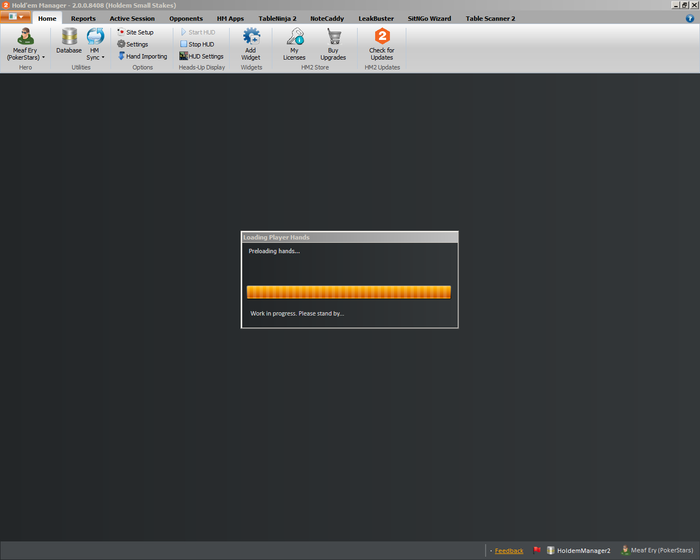
Task: Open the Opponents tab
Action: [x=186, y=18]
